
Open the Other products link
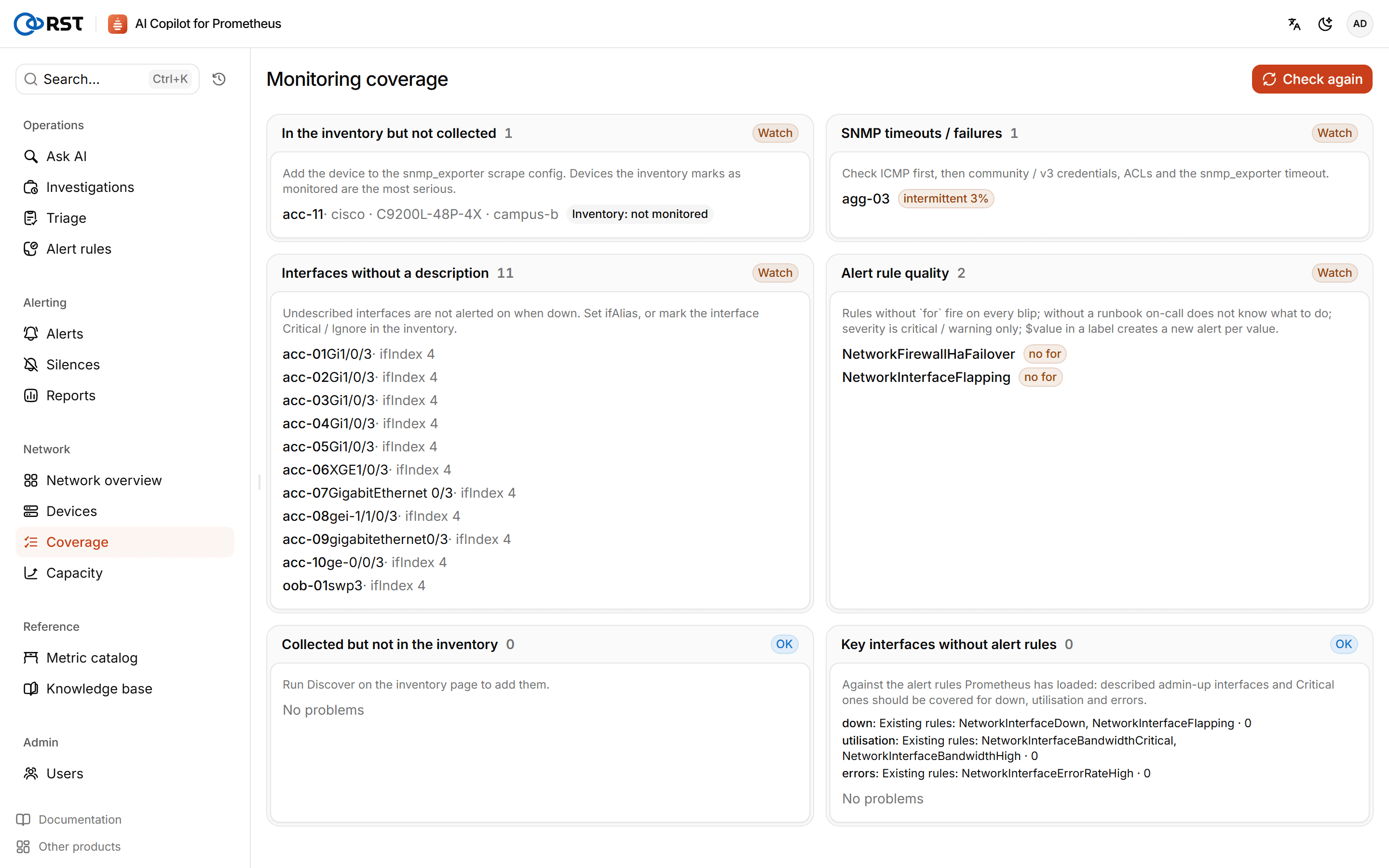pos(68,846)
